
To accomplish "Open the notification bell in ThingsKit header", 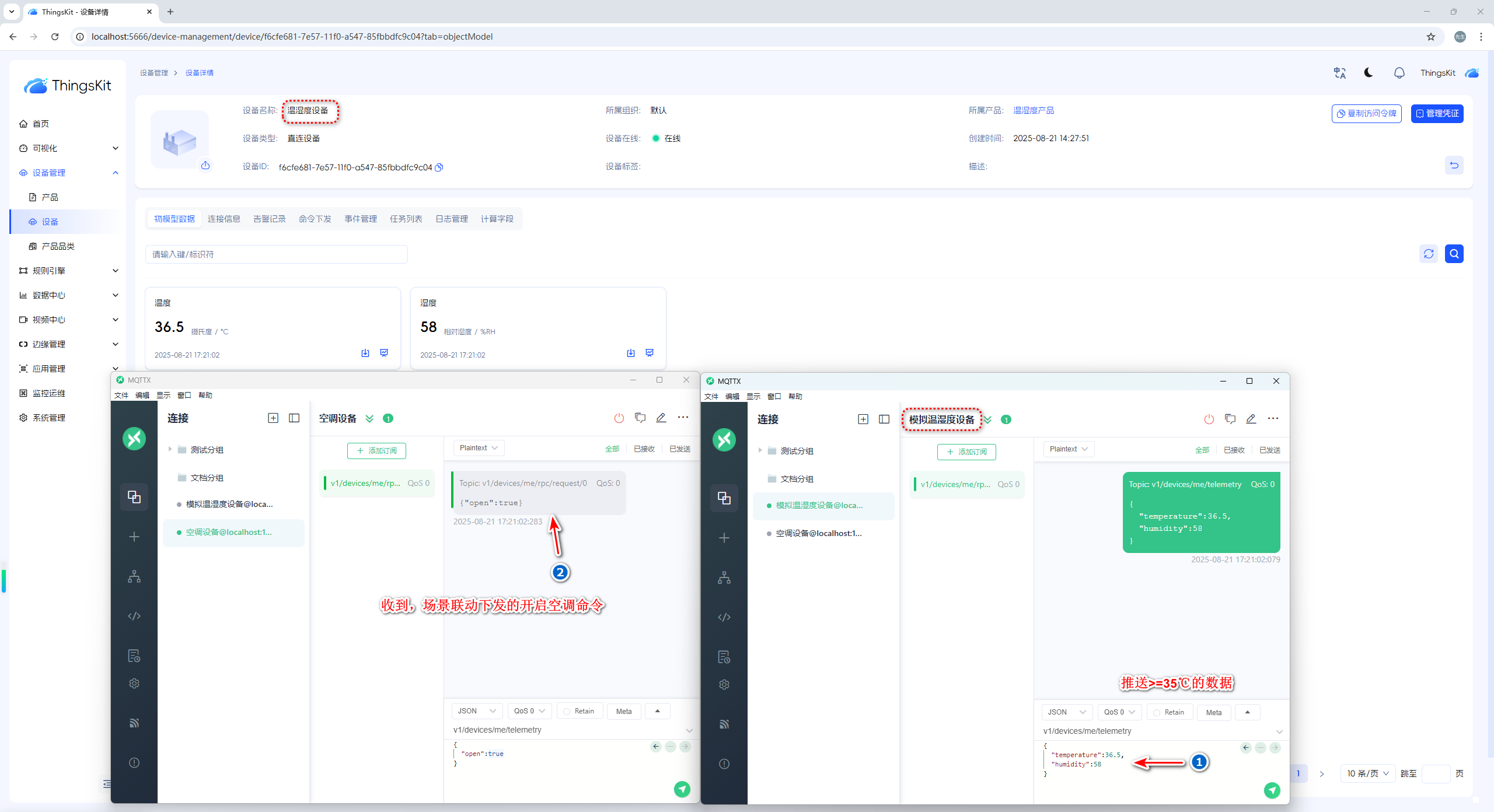I will tap(1399, 73).
